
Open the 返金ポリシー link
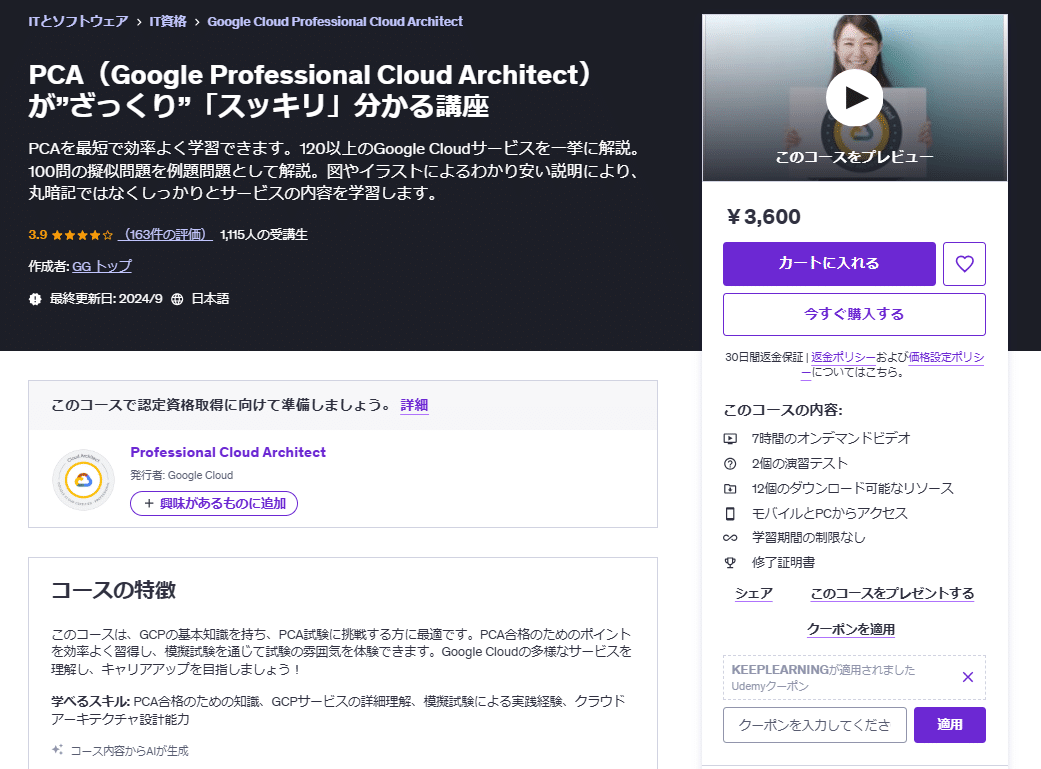pyautogui.click(x=843, y=357)
